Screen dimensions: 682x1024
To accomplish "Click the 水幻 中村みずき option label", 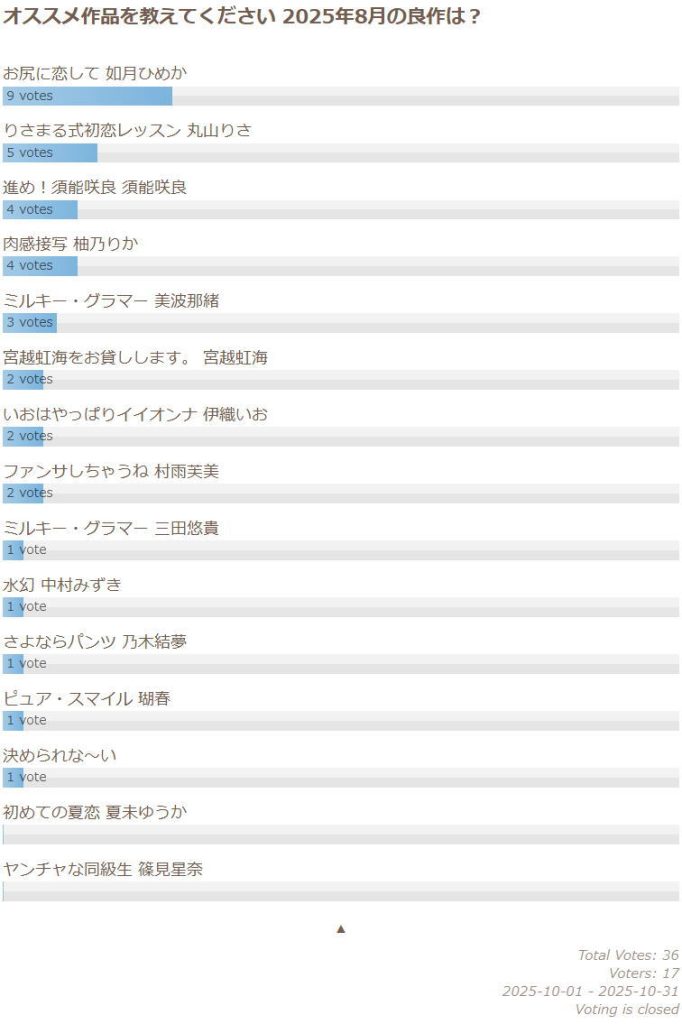I will pyautogui.click(x=62, y=585).
